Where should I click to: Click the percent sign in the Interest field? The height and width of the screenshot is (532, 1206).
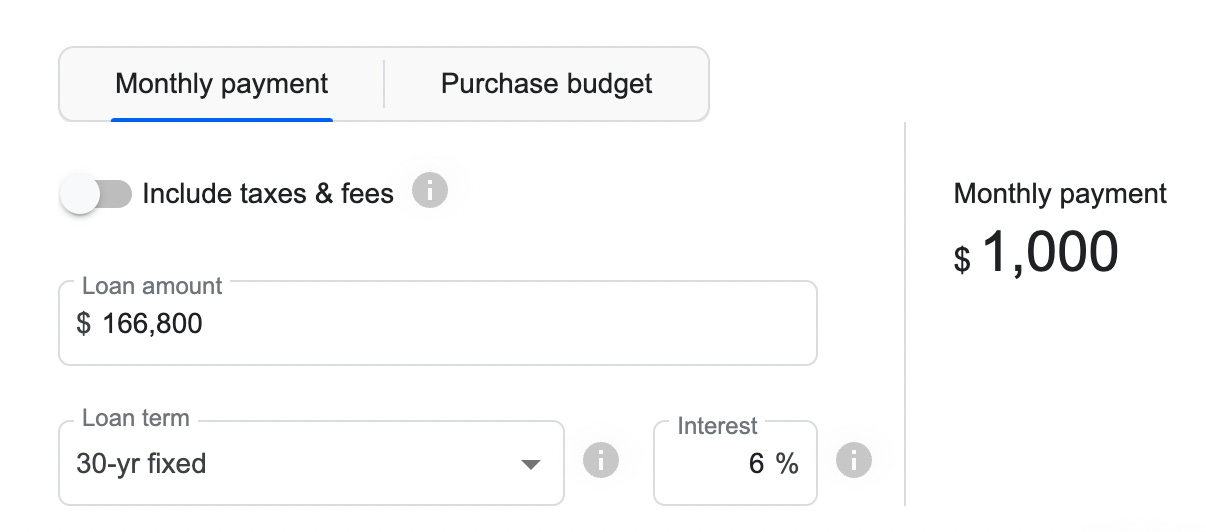click(x=787, y=464)
